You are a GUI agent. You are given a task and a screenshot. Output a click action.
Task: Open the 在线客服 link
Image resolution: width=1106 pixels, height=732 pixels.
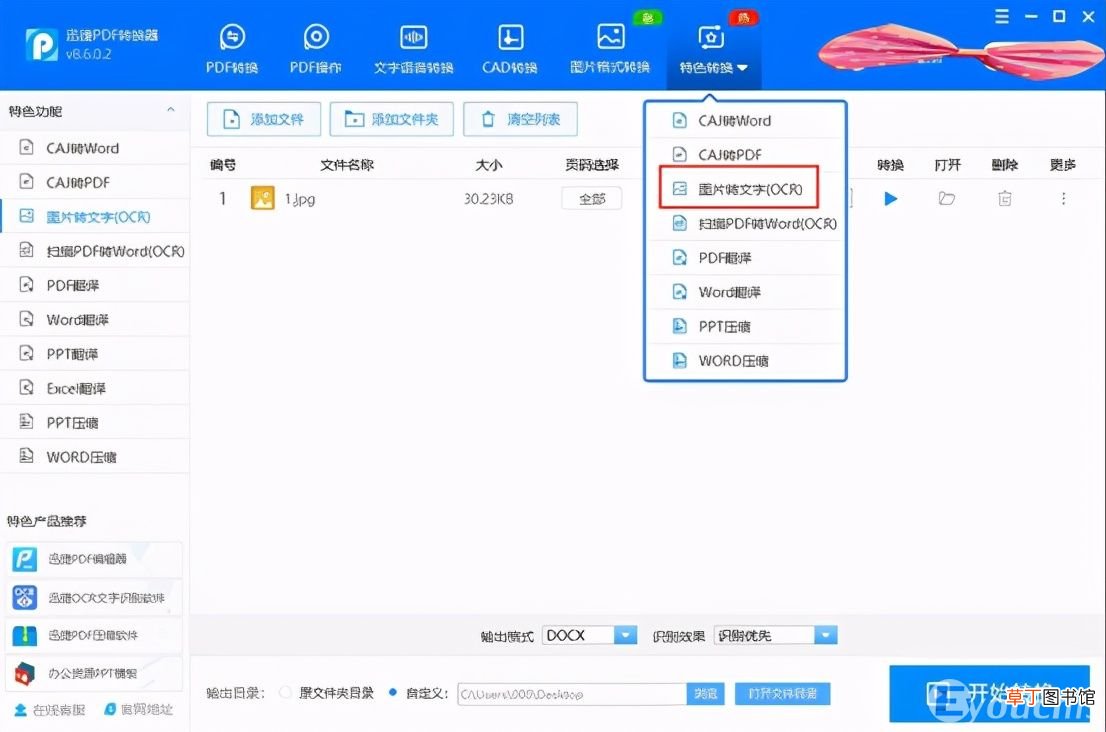[x=49, y=709]
